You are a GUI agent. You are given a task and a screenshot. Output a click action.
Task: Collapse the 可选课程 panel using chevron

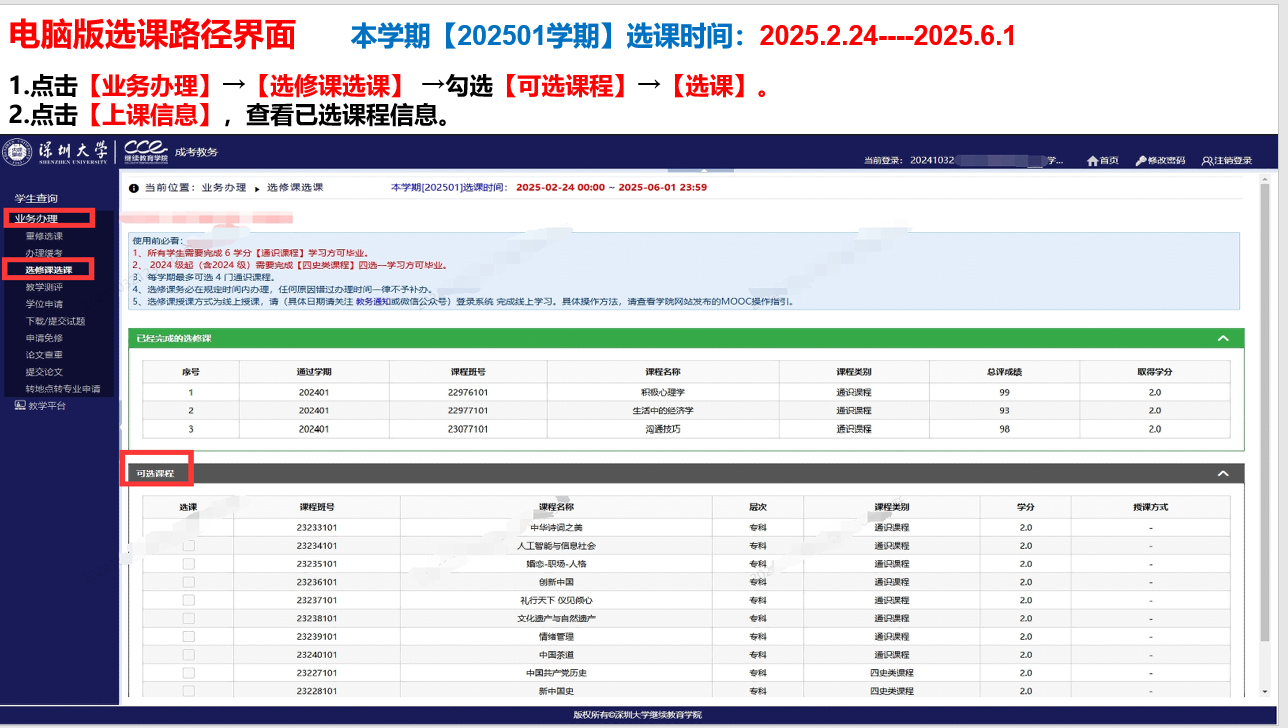point(1222,473)
